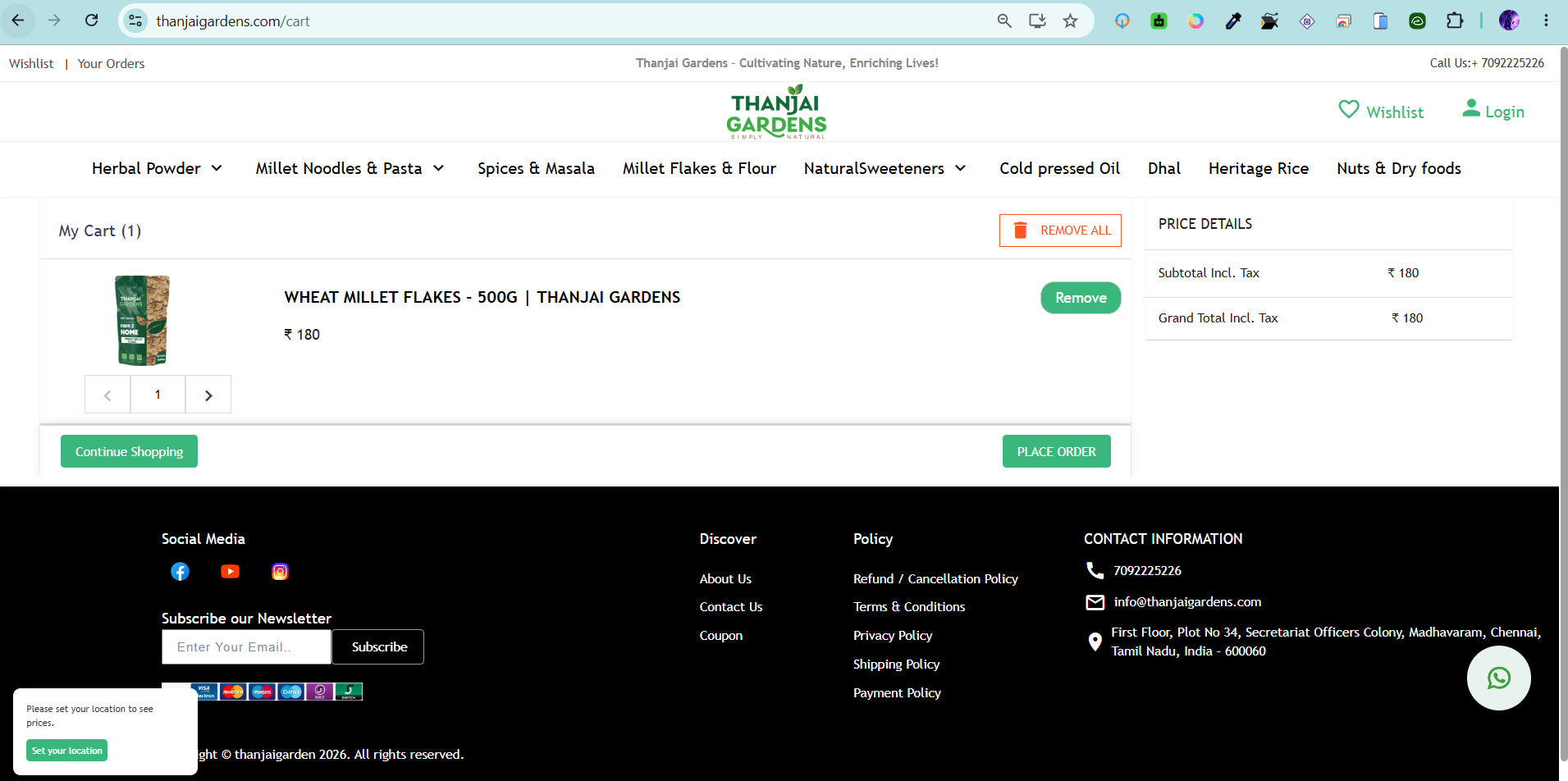Click the Wheat Millet Flakes product title
The height and width of the screenshot is (781, 1568).
(x=482, y=297)
